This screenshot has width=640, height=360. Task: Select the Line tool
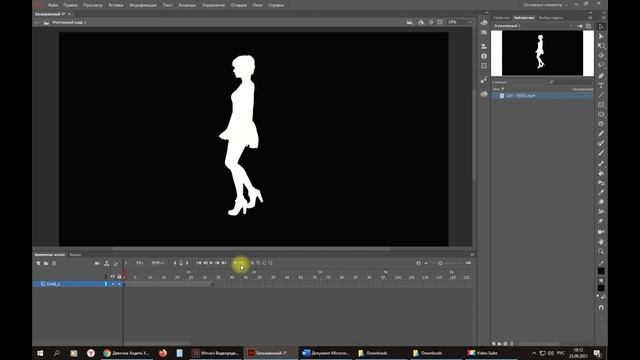[x=601, y=95]
